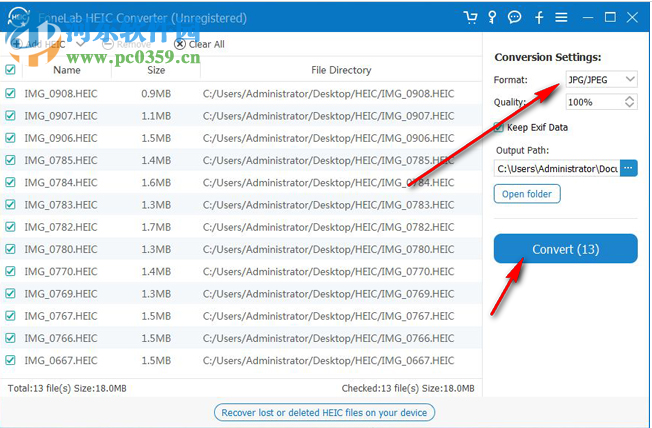Click File Directory column header
The height and width of the screenshot is (428, 652).
tap(341, 70)
